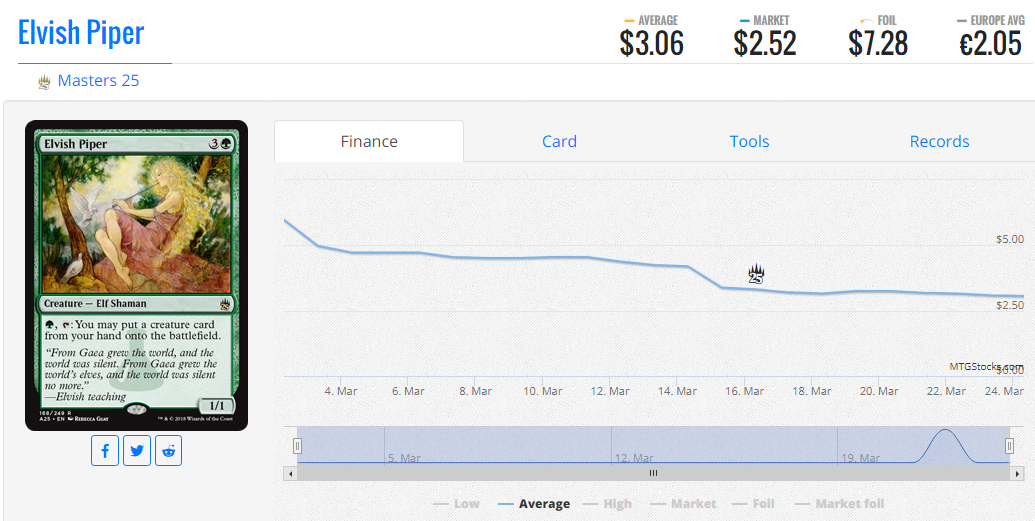This screenshot has width=1035, height=521.
Task: Click the $3.06 average price
Action: (x=651, y=44)
